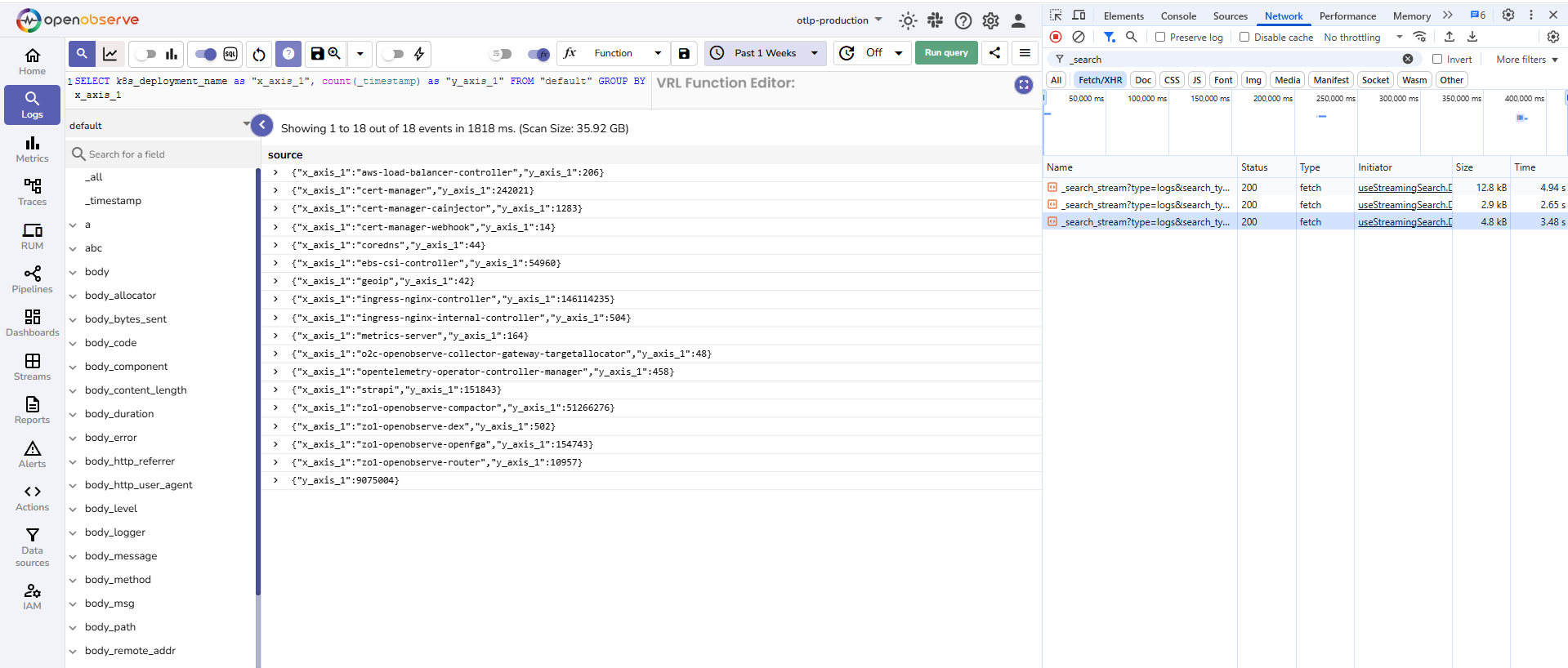Open the otlp-production organization dropdown
The width and height of the screenshot is (1568, 668).
click(x=839, y=20)
